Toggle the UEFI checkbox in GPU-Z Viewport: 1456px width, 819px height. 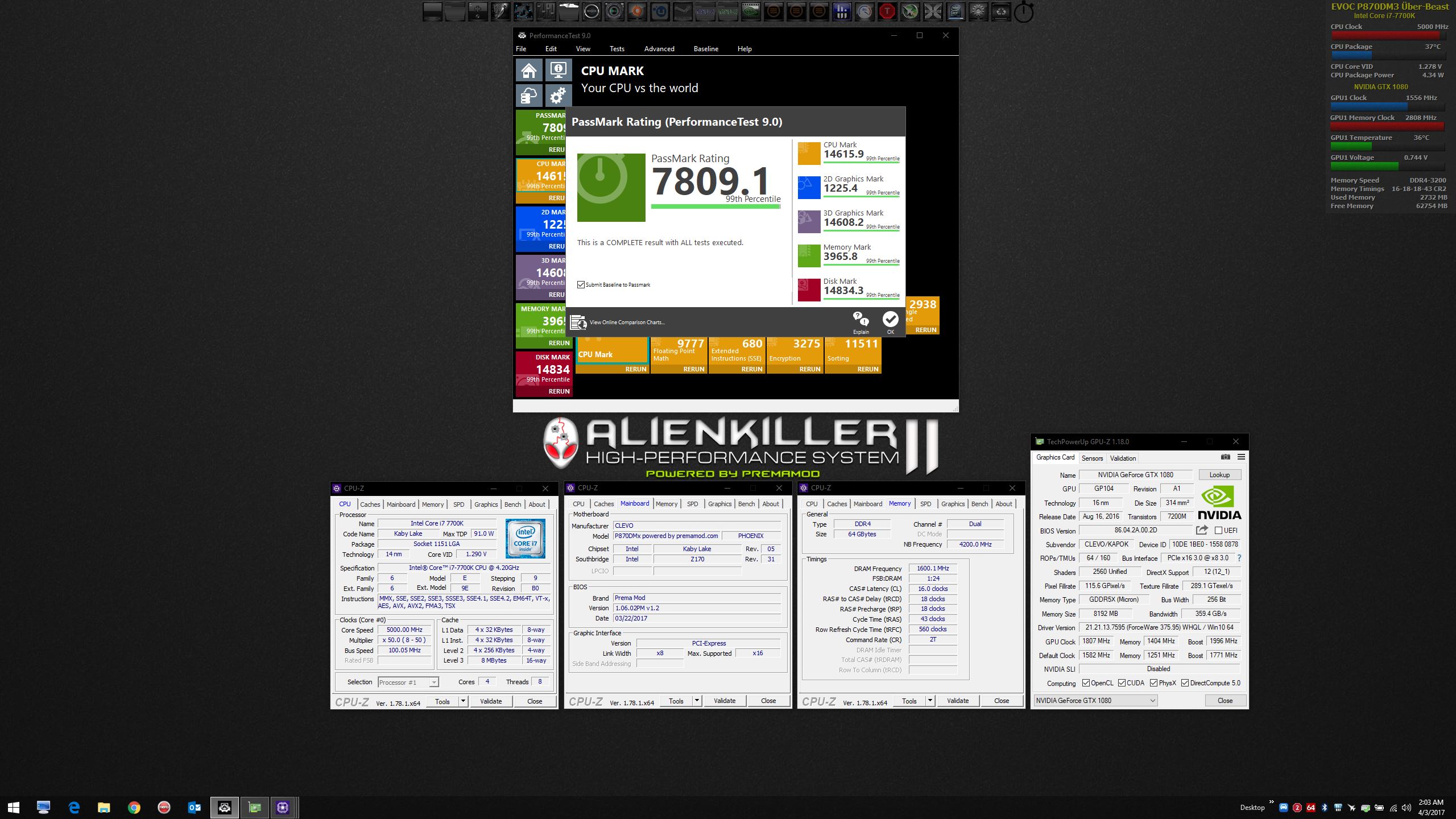(1218, 530)
